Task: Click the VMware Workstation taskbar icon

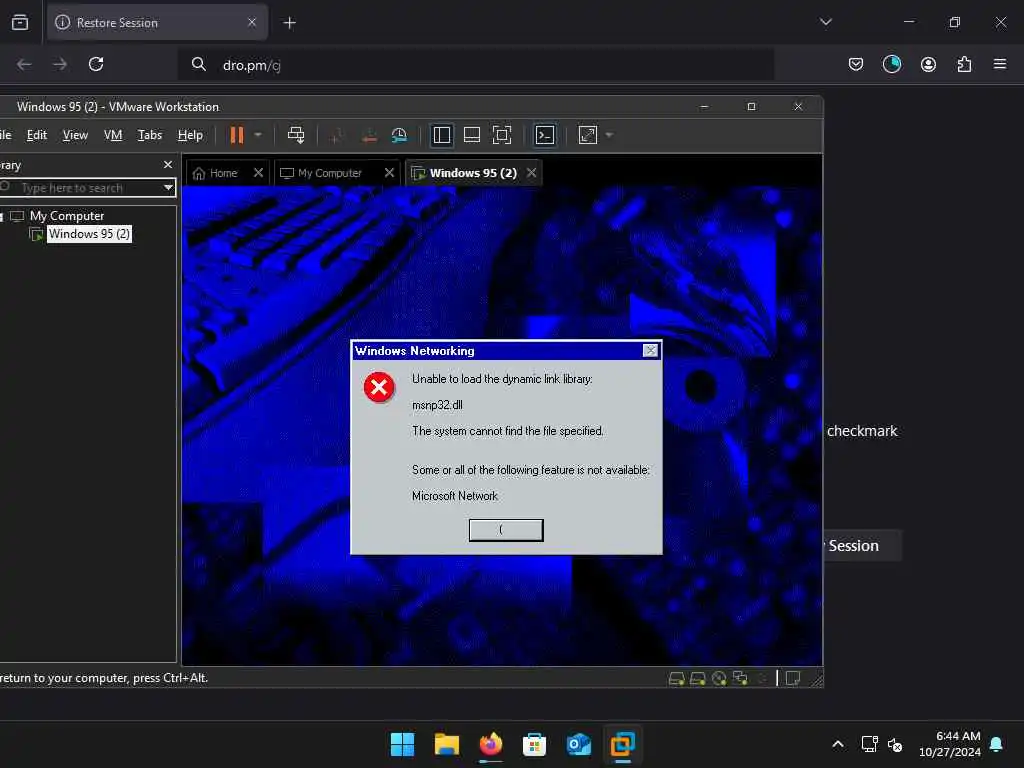Action: pyautogui.click(x=622, y=744)
